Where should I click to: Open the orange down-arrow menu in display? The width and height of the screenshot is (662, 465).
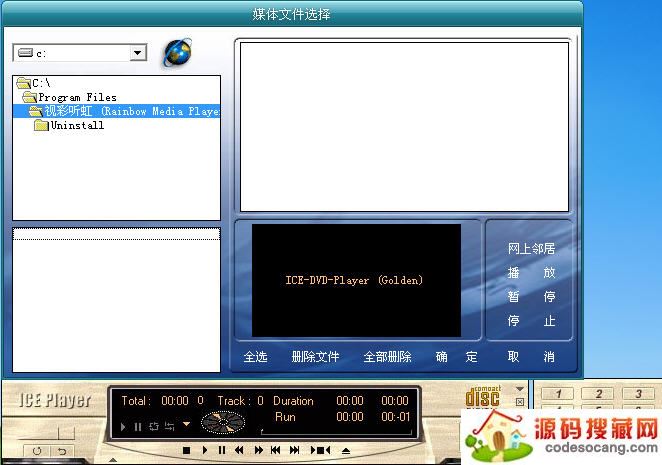(186, 424)
